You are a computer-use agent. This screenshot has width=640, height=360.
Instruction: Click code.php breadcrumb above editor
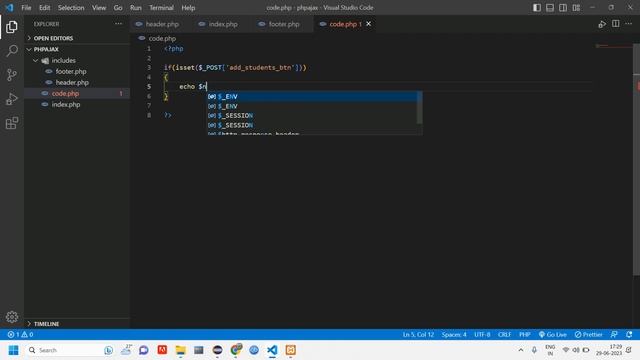click(162, 38)
